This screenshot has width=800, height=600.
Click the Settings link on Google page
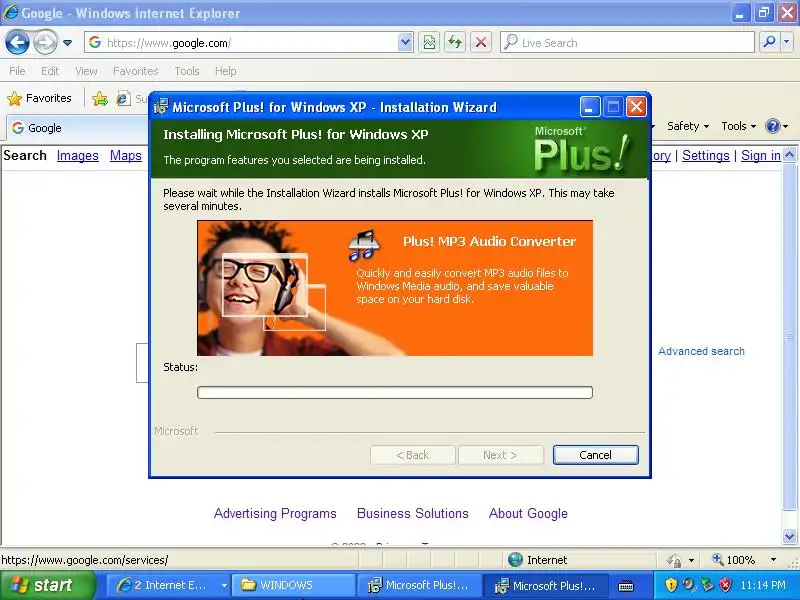pyautogui.click(x=706, y=156)
